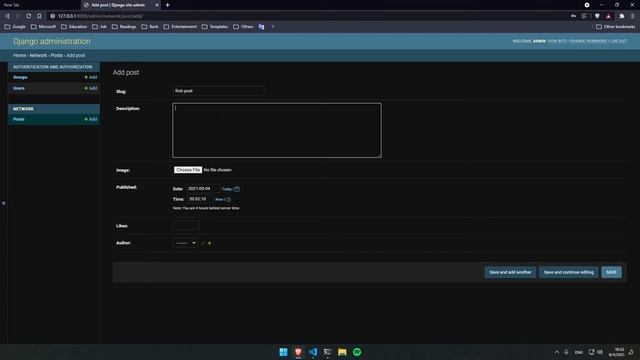Go to Network in the breadcrumb
The image size is (640, 360).
[x=38, y=55]
